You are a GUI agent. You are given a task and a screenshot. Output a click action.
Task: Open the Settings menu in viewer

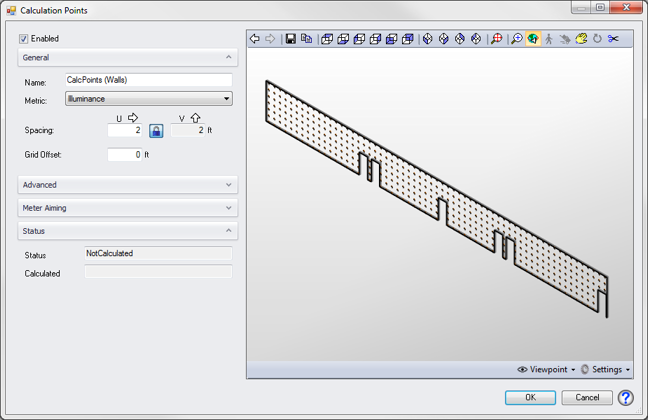click(605, 370)
